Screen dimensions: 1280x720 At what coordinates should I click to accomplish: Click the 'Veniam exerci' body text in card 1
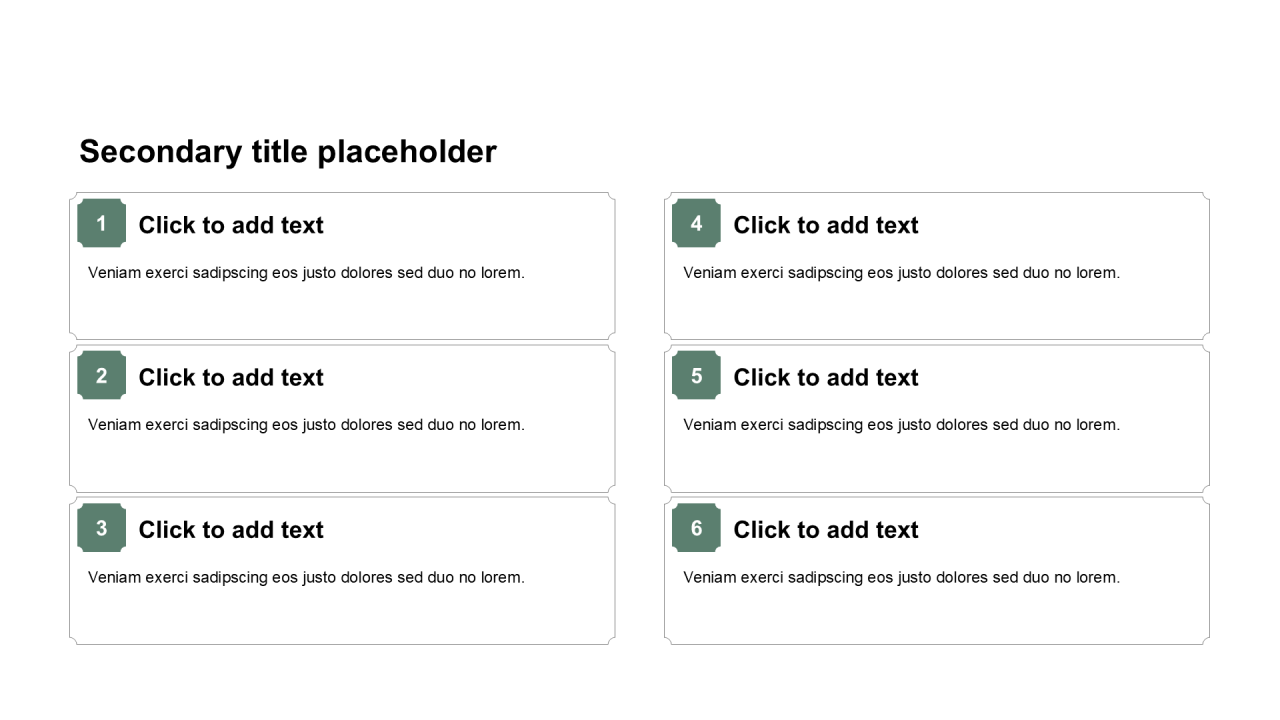click(306, 273)
